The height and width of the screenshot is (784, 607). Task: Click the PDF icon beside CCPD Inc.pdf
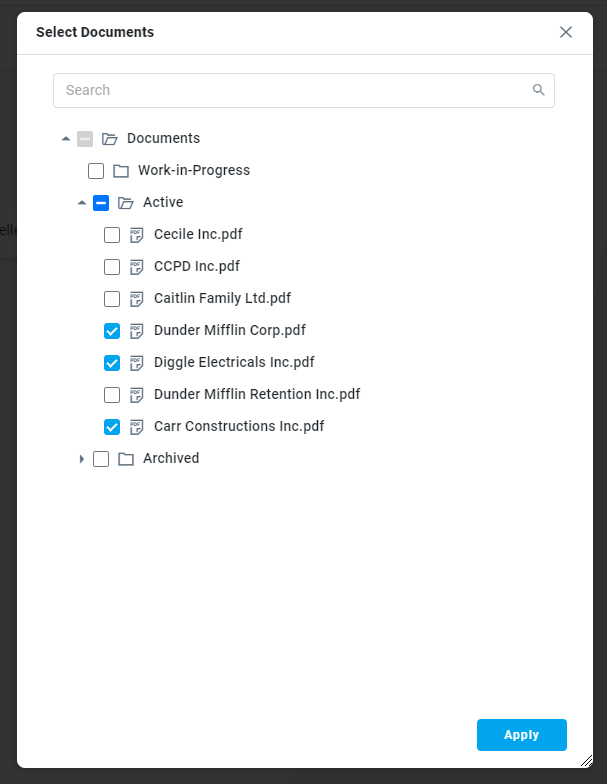[137, 267]
